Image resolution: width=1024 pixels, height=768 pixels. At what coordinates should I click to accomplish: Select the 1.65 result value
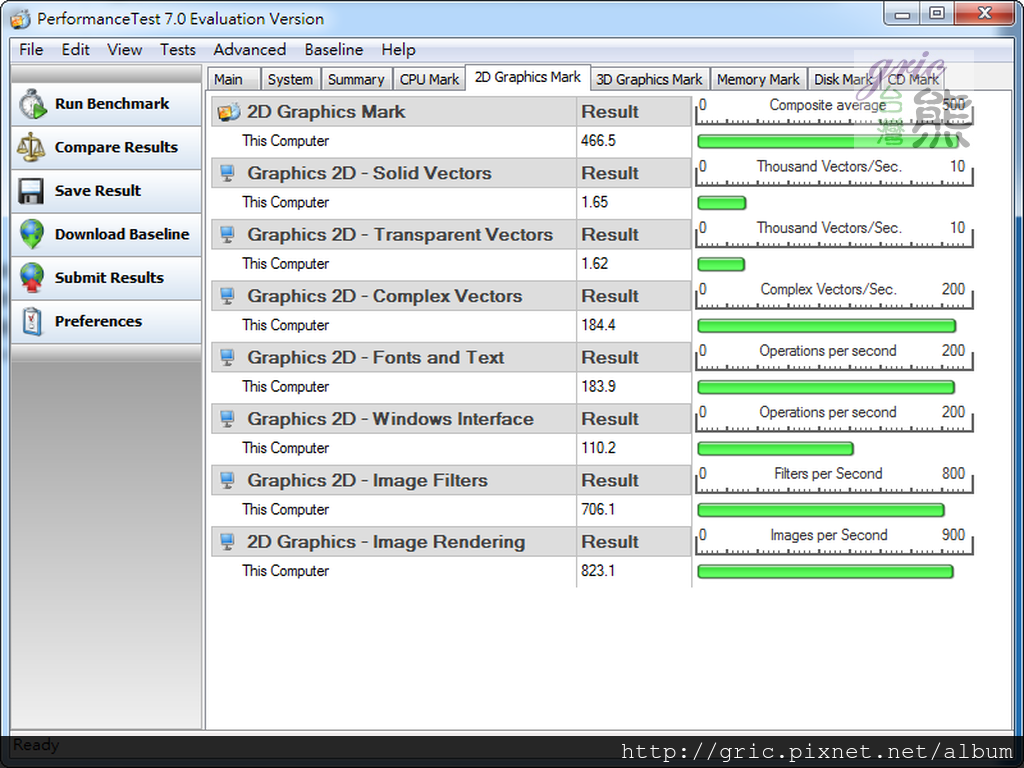click(594, 202)
